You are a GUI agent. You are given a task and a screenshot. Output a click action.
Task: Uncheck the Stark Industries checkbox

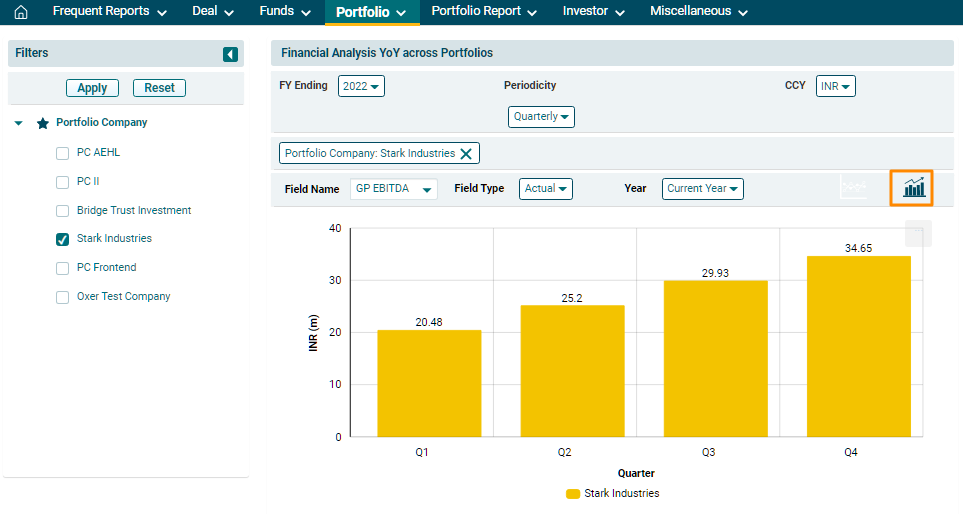coord(62,240)
